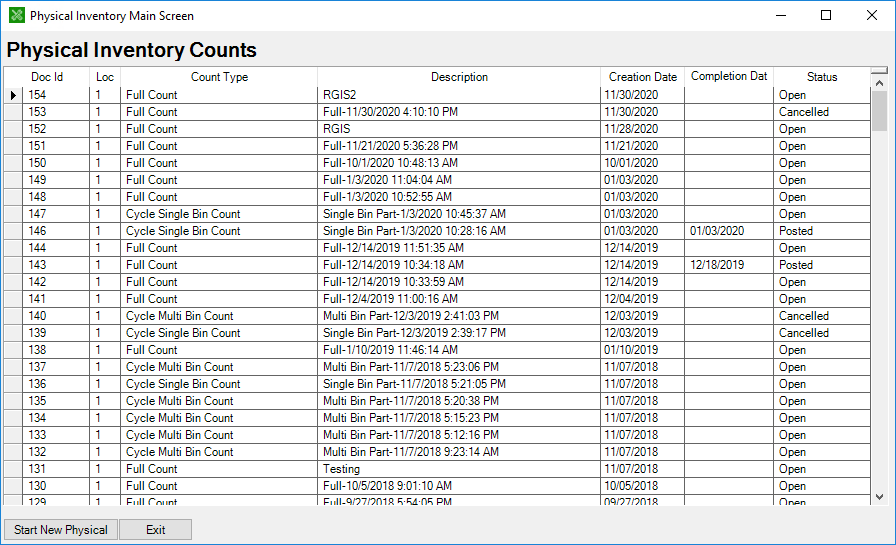Sort by the Creation Date column header
The height and width of the screenshot is (545, 896).
point(642,77)
